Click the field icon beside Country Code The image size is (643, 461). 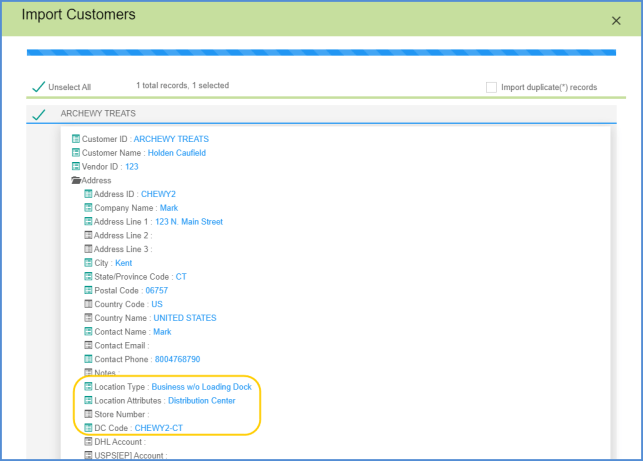[x=88, y=304]
